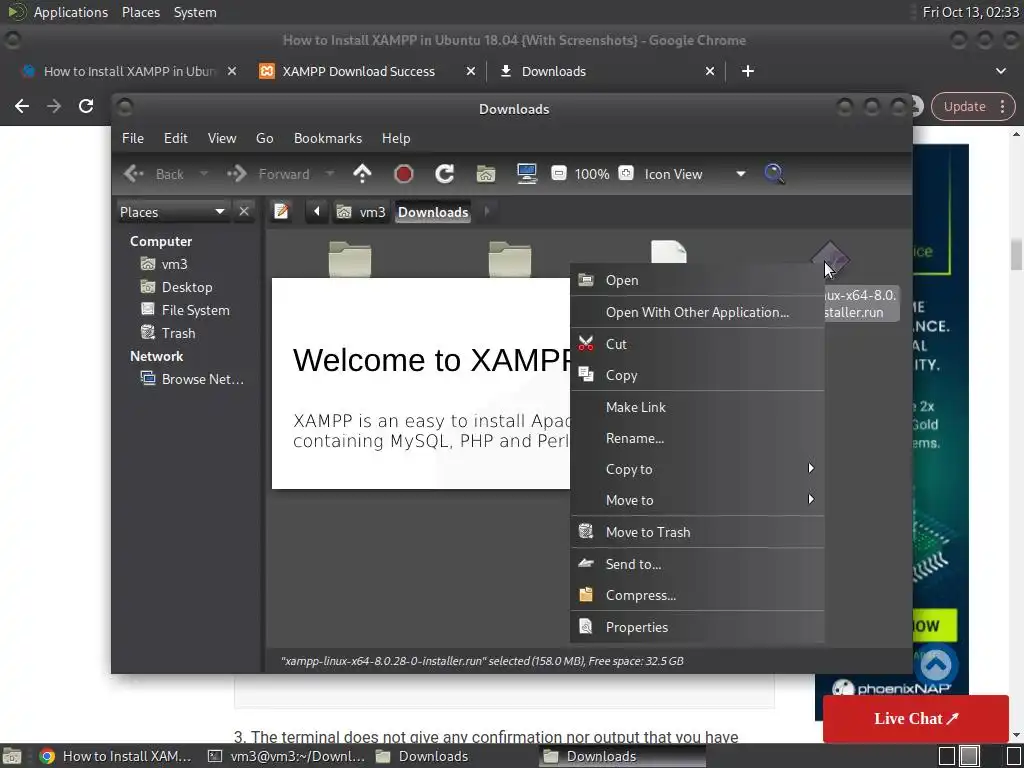Open a new Chrome tab
1024x768 pixels.
click(x=748, y=71)
